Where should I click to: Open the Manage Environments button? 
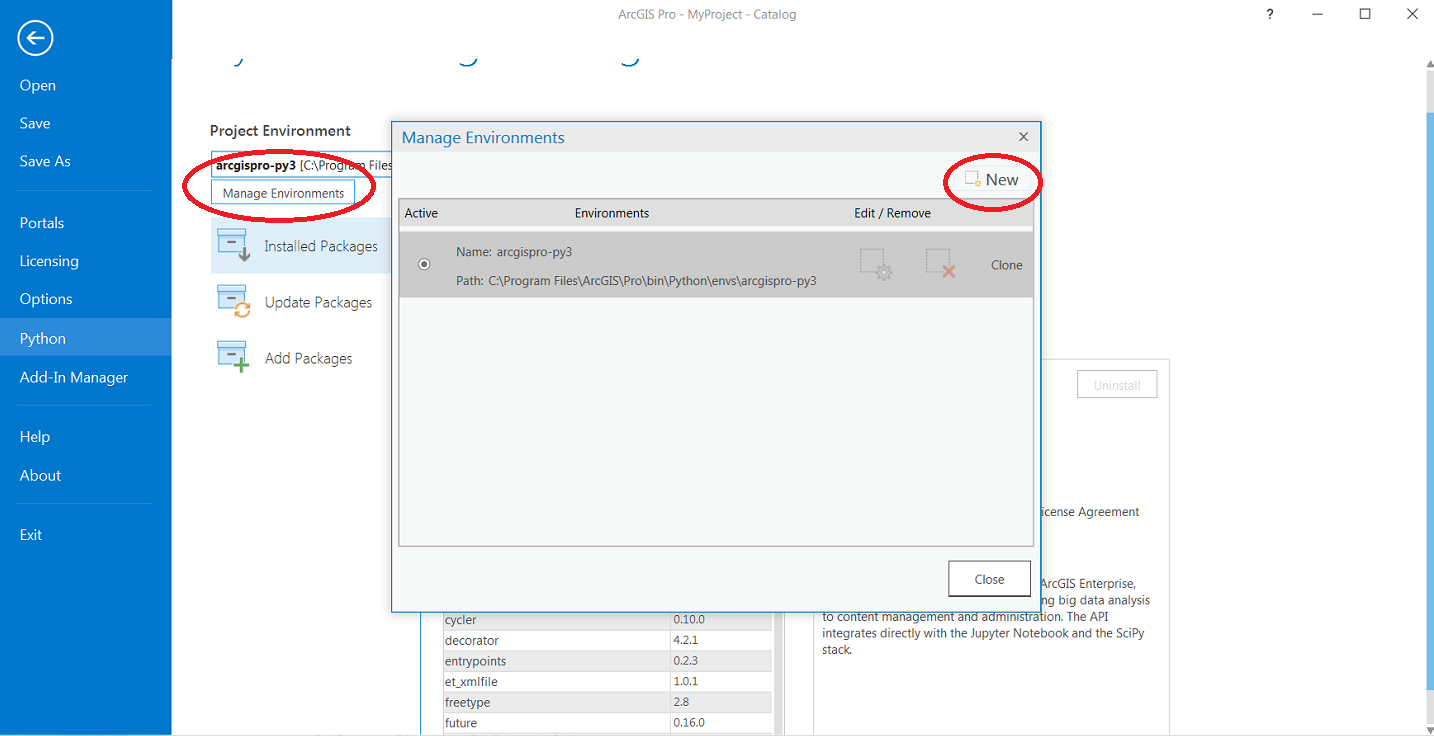pyautogui.click(x=283, y=193)
